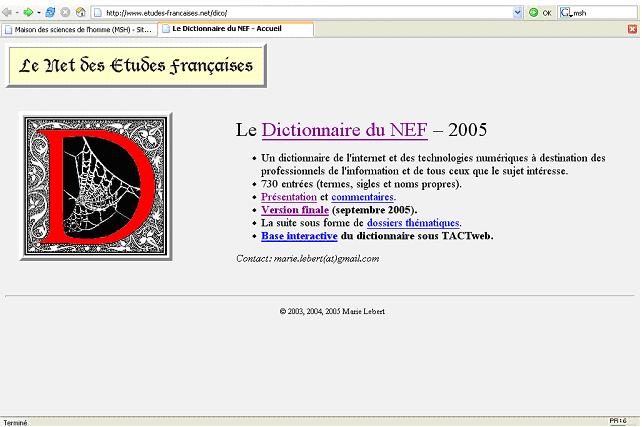Click the browser Back arrow

tap(7, 12)
